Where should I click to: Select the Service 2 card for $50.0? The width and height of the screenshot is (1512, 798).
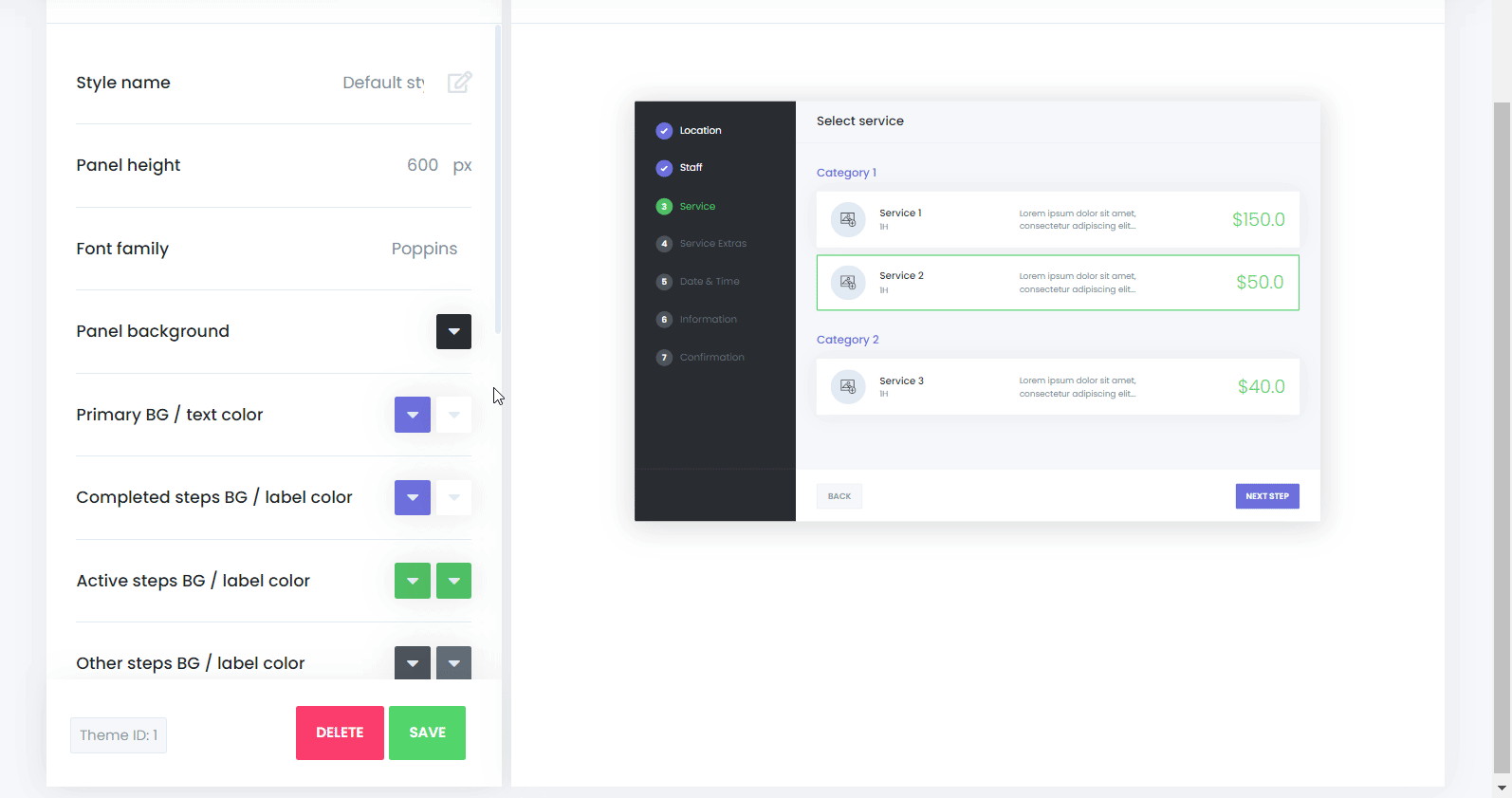pyautogui.click(x=1057, y=283)
